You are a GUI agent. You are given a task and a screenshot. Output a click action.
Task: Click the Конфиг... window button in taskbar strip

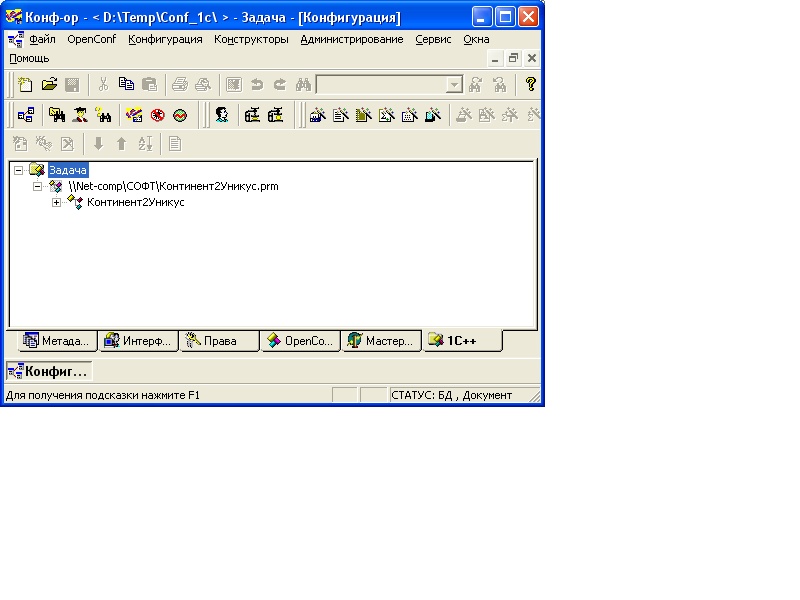click(x=48, y=371)
